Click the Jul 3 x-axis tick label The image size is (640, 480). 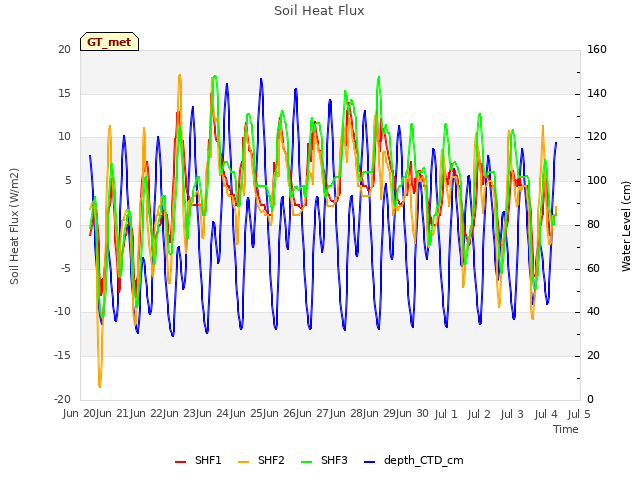click(512, 414)
